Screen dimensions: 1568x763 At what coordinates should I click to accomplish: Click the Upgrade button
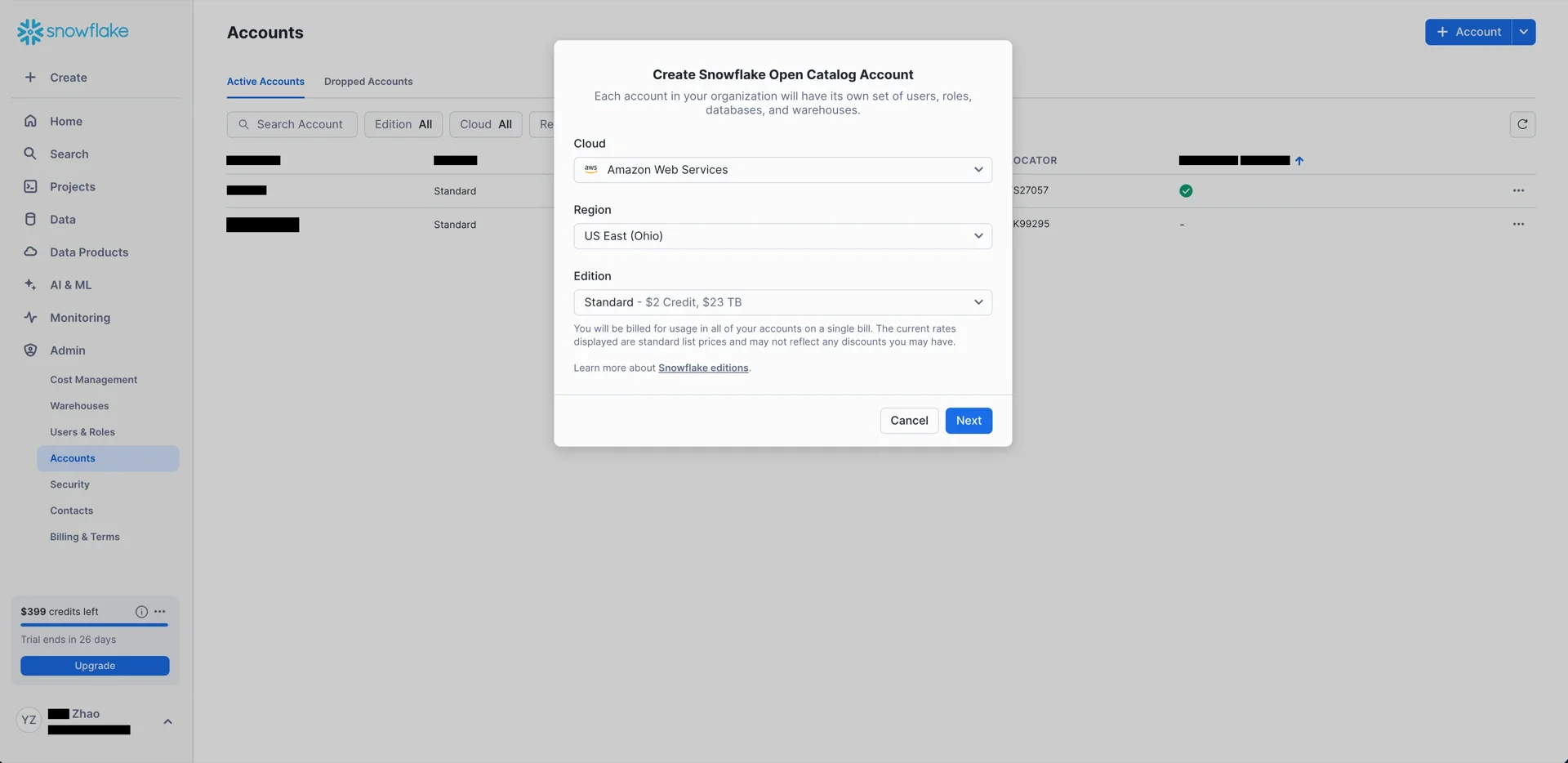tap(95, 666)
